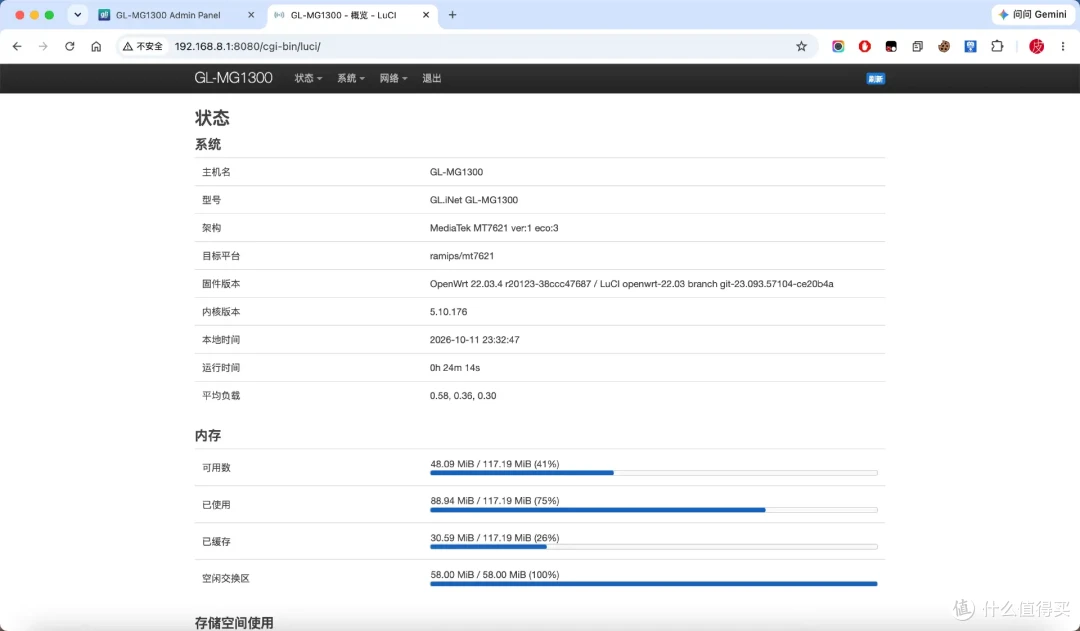The width and height of the screenshot is (1080, 631).
Task: Click the 已缓存 memory progress bar
Action: (654, 546)
